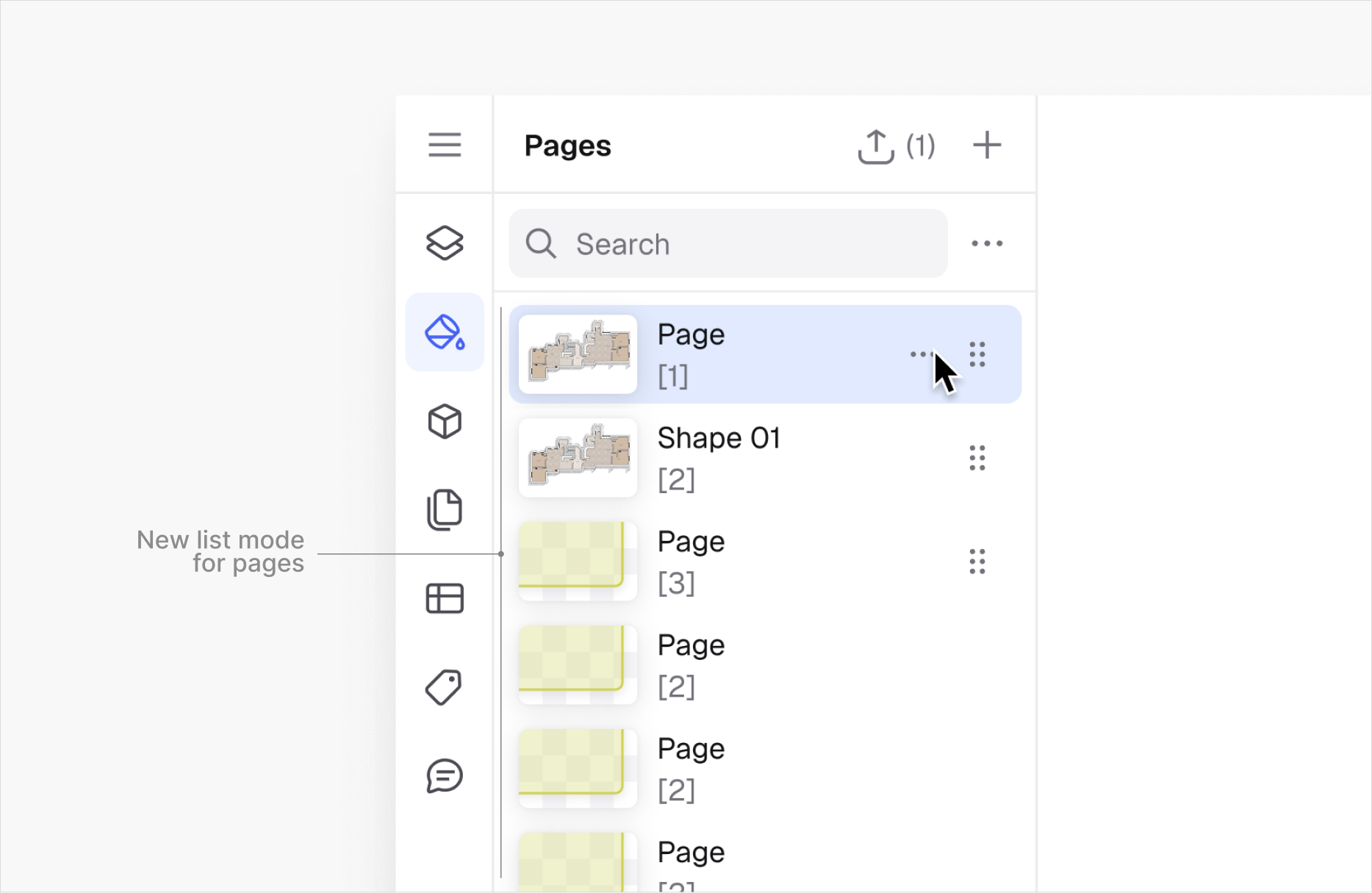Click the drag handle of Page [3]
This screenshot has width=1372, height=893.
tap(977, 562)
